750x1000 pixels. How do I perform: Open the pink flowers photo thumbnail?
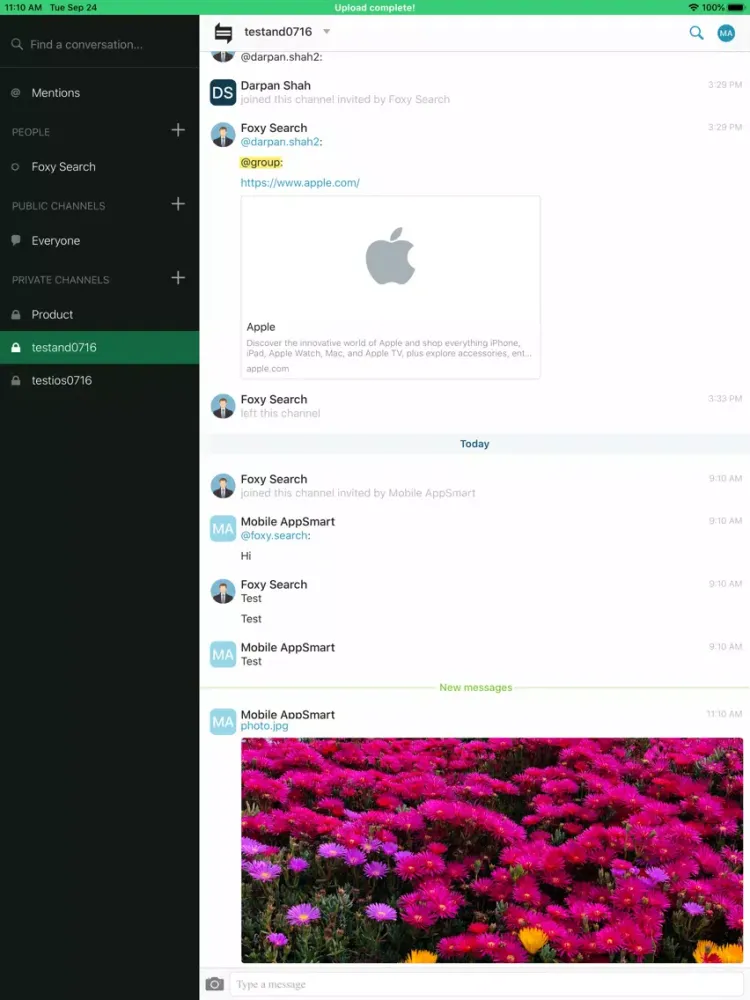tap(491, 850)
